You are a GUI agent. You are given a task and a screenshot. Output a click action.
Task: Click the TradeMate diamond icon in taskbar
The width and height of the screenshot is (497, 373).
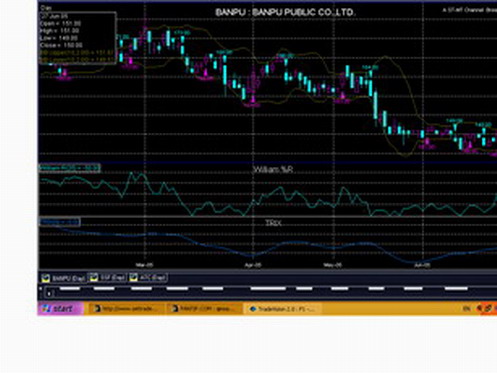pos(253,309)
